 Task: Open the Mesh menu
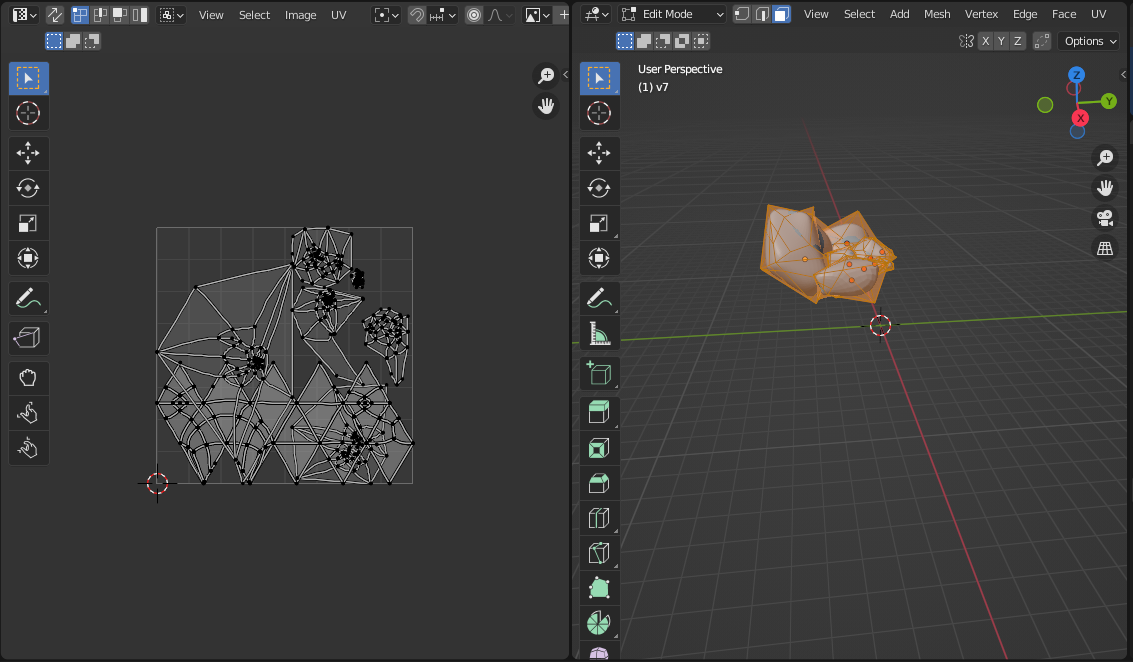(937, 14)
